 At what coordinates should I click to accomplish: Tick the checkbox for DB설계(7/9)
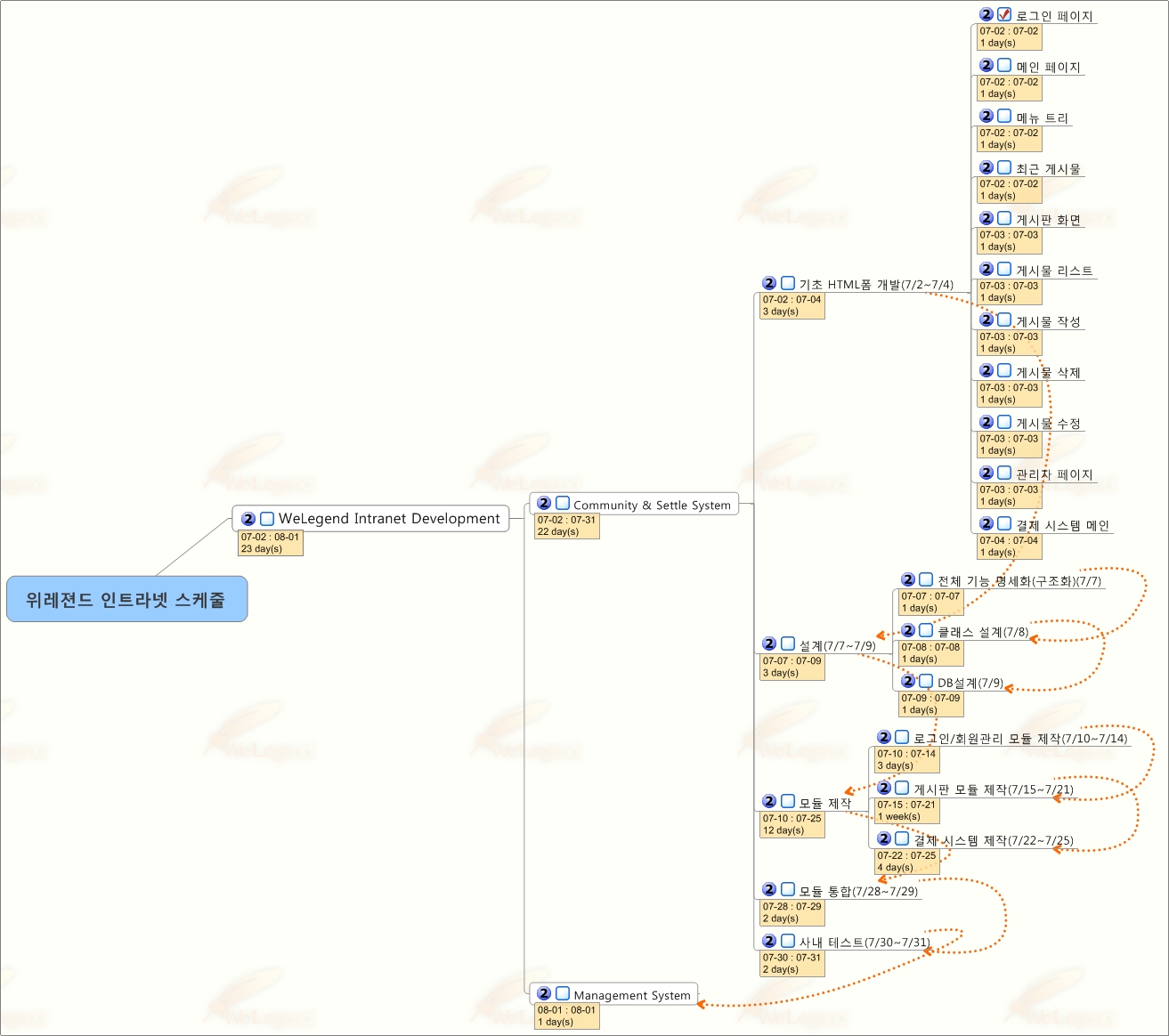tap(926, 682)
